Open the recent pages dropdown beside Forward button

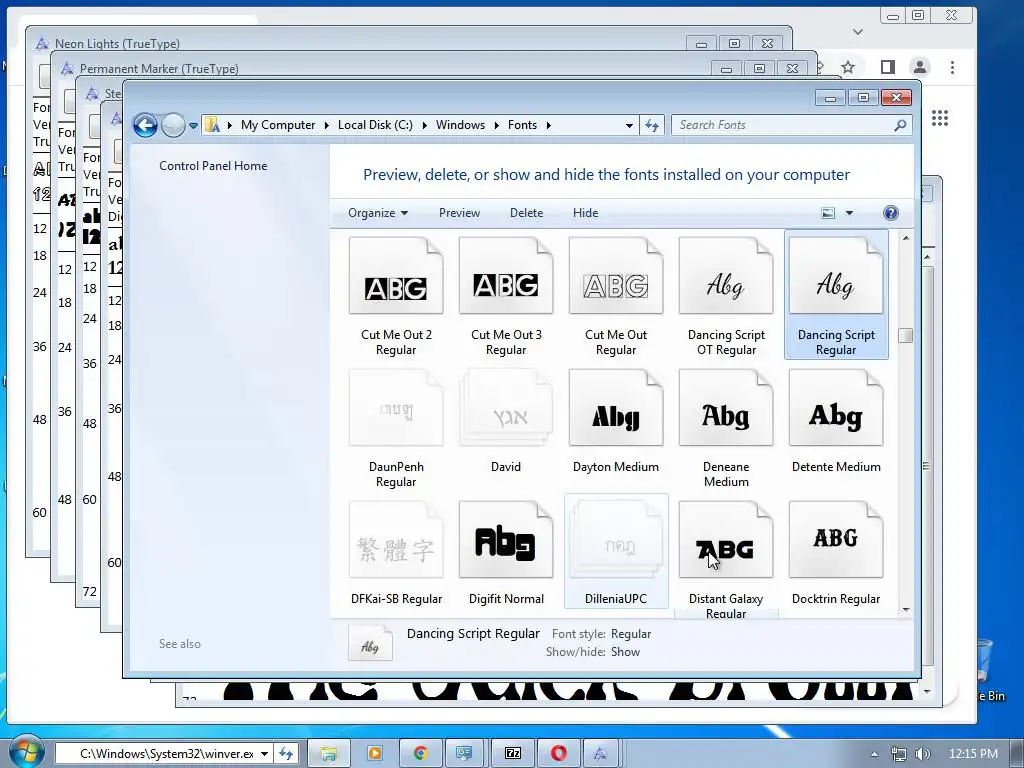[x=193, y=125]
